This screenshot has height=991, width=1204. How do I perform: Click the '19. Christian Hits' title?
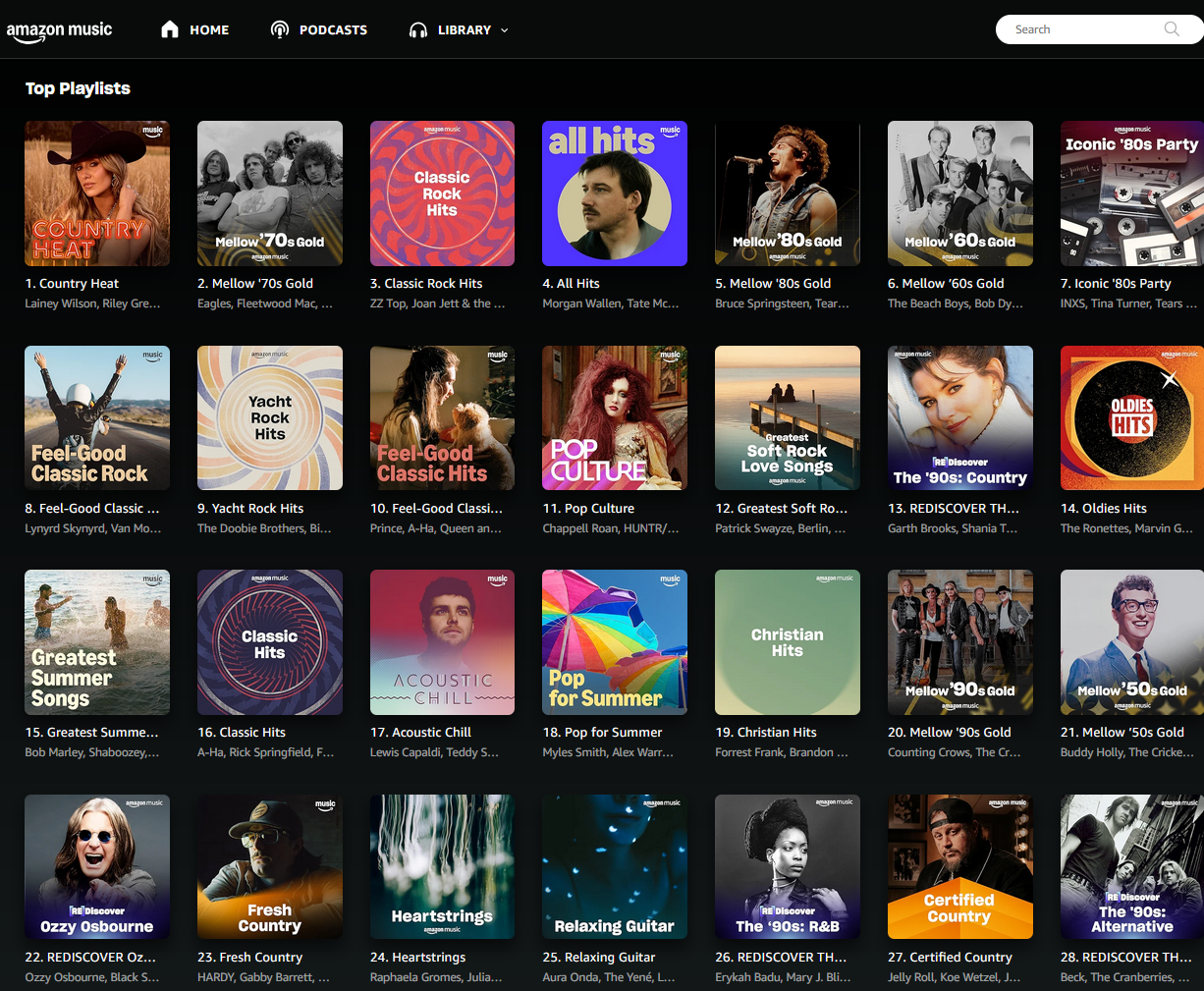click(766, 733)
